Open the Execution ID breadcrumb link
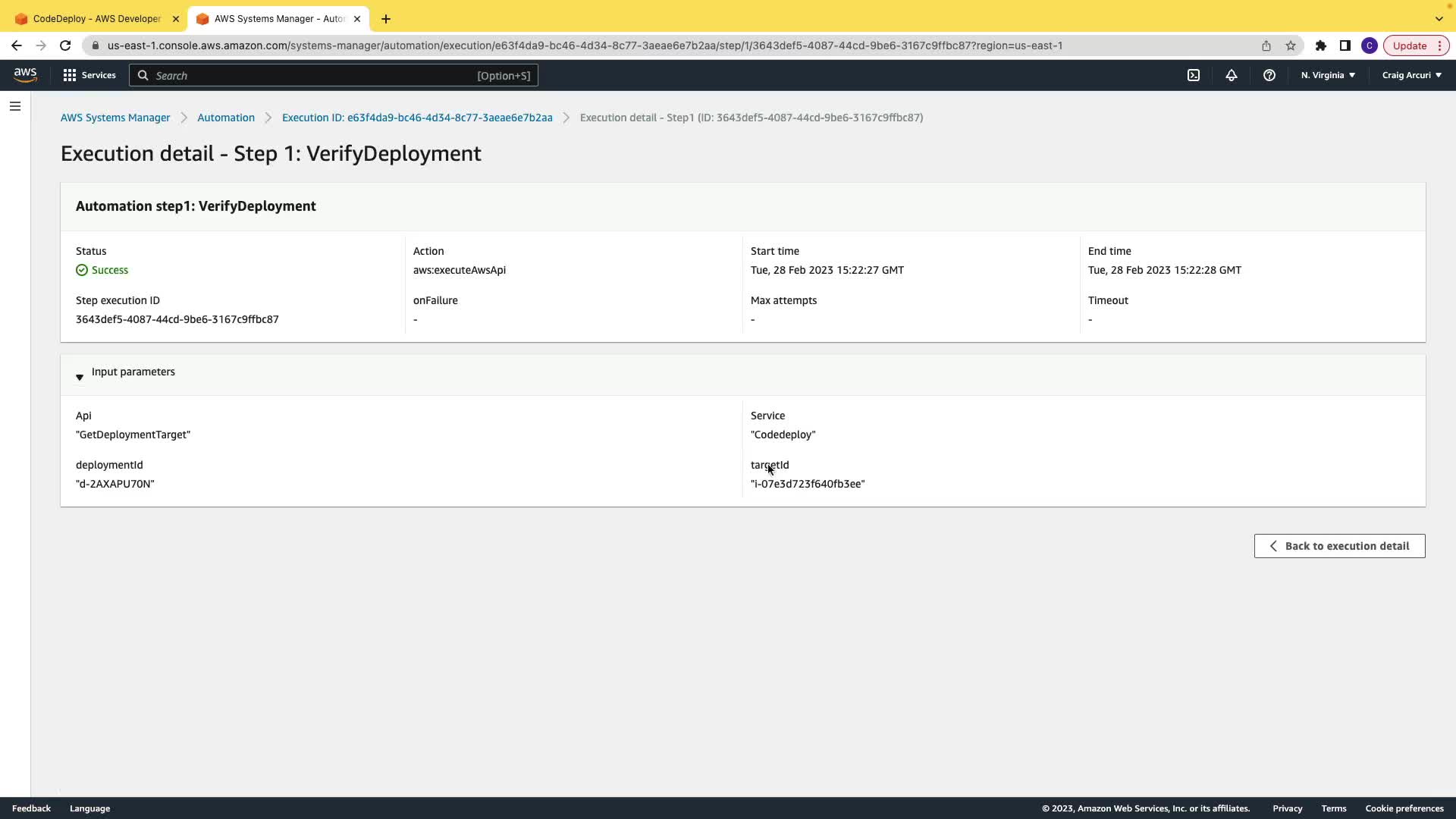1456x819 pixels. 417,118
